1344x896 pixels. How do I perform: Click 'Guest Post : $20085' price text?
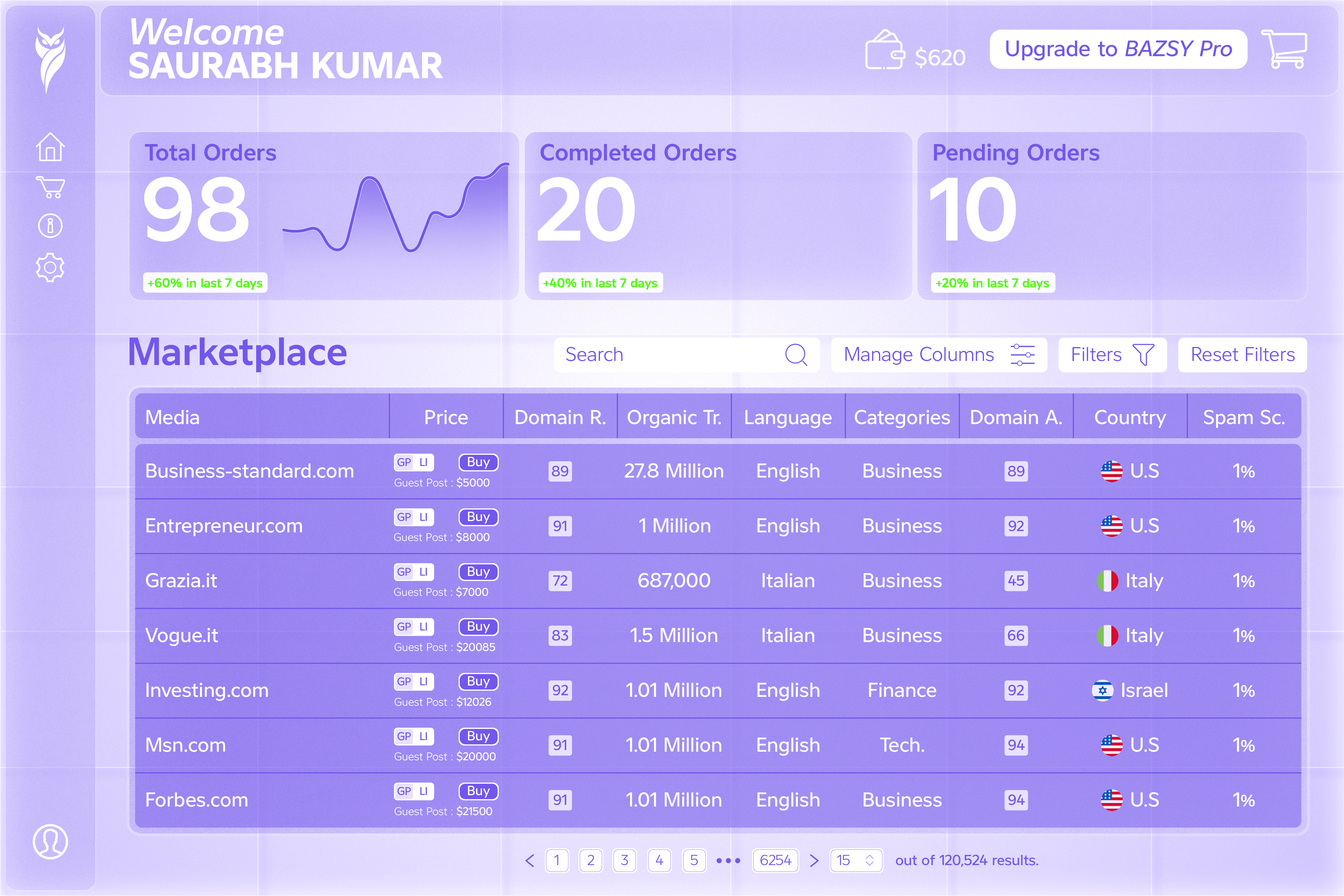click(445, 647)
